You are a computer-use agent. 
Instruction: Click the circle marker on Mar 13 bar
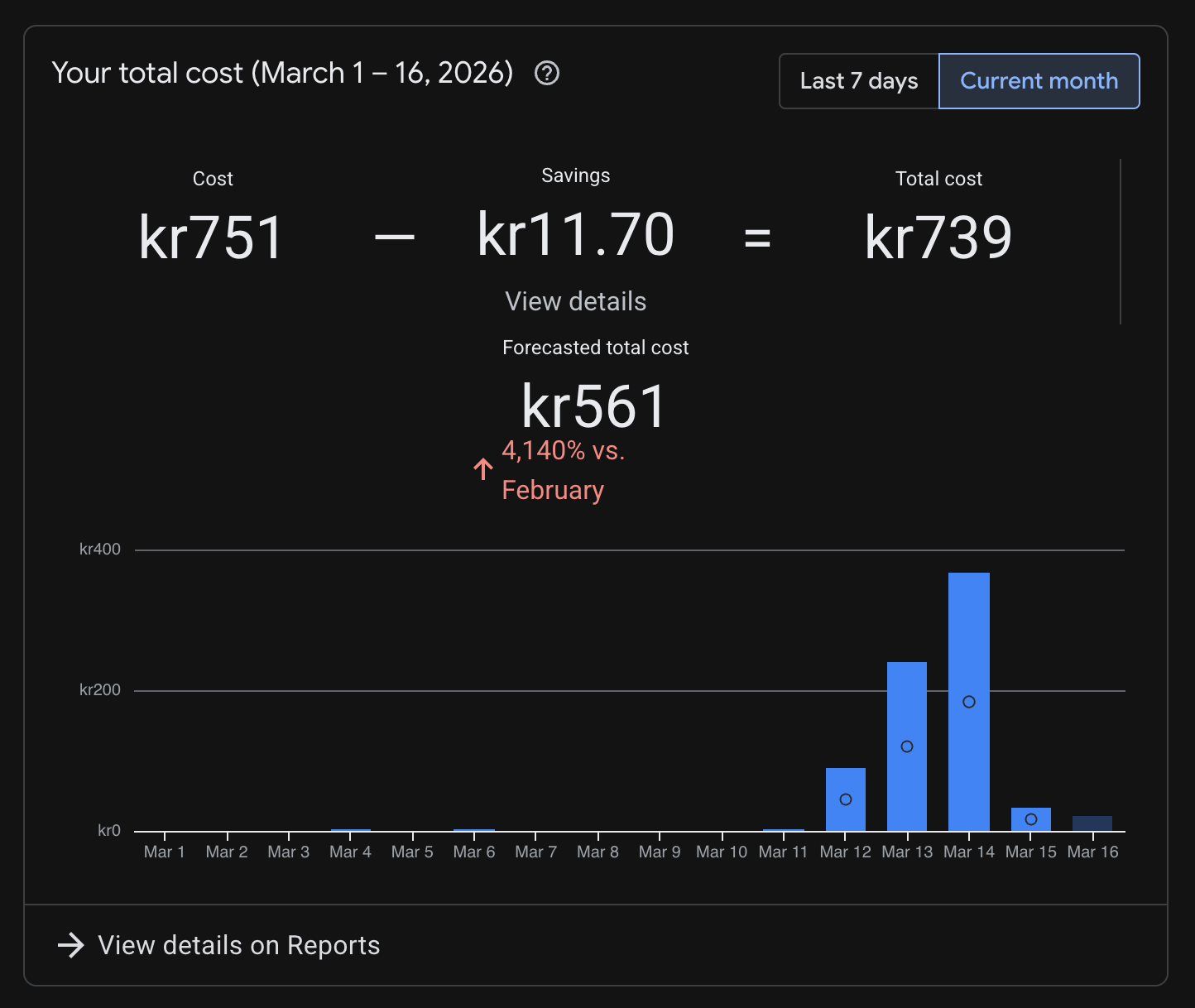907,746
